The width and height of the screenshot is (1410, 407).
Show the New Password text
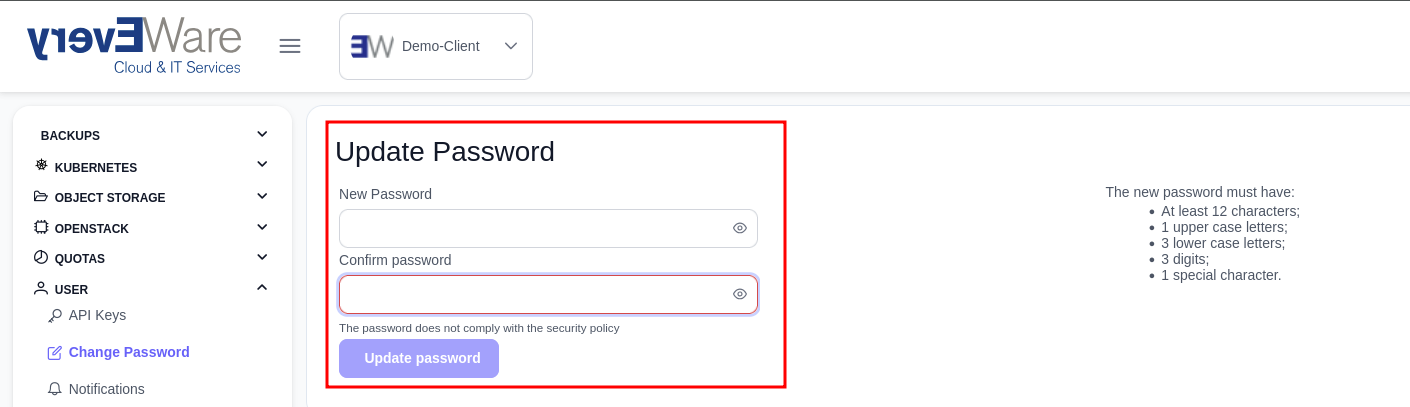[x=740, y=228]
